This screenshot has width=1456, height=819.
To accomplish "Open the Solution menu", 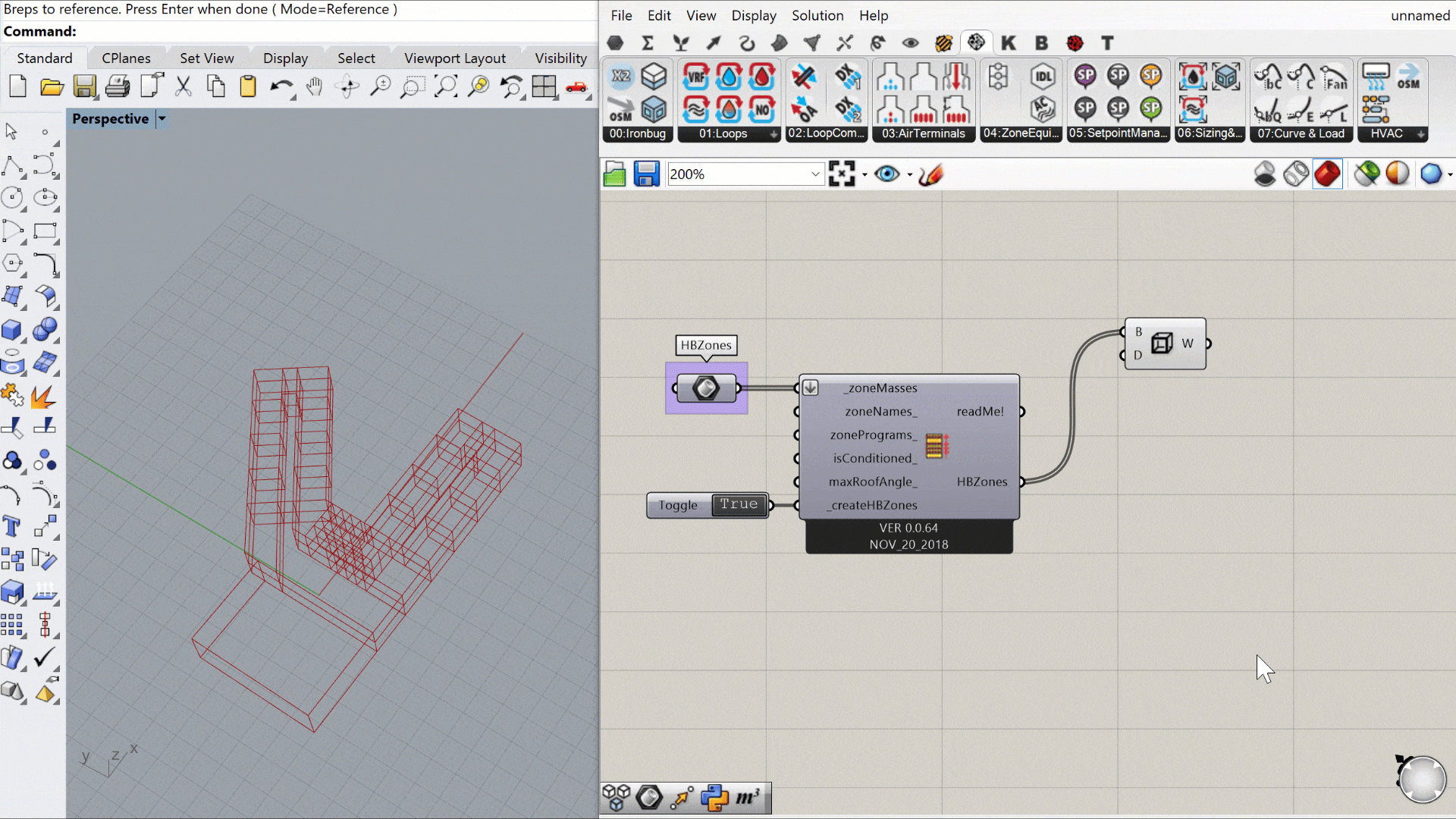I will [x=818, y=15].
